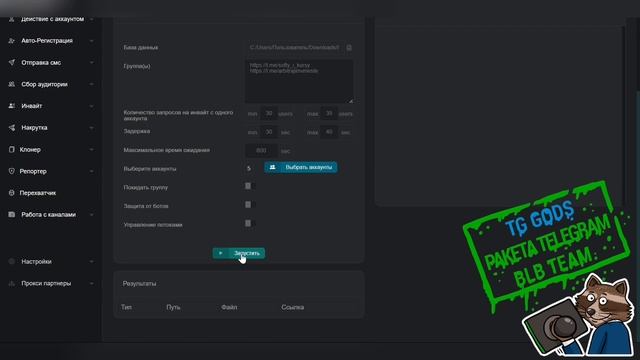The width and height of the screenshot is (640, 360).
Task: Click the Задержка max seconds field
Action: point(329,132)
